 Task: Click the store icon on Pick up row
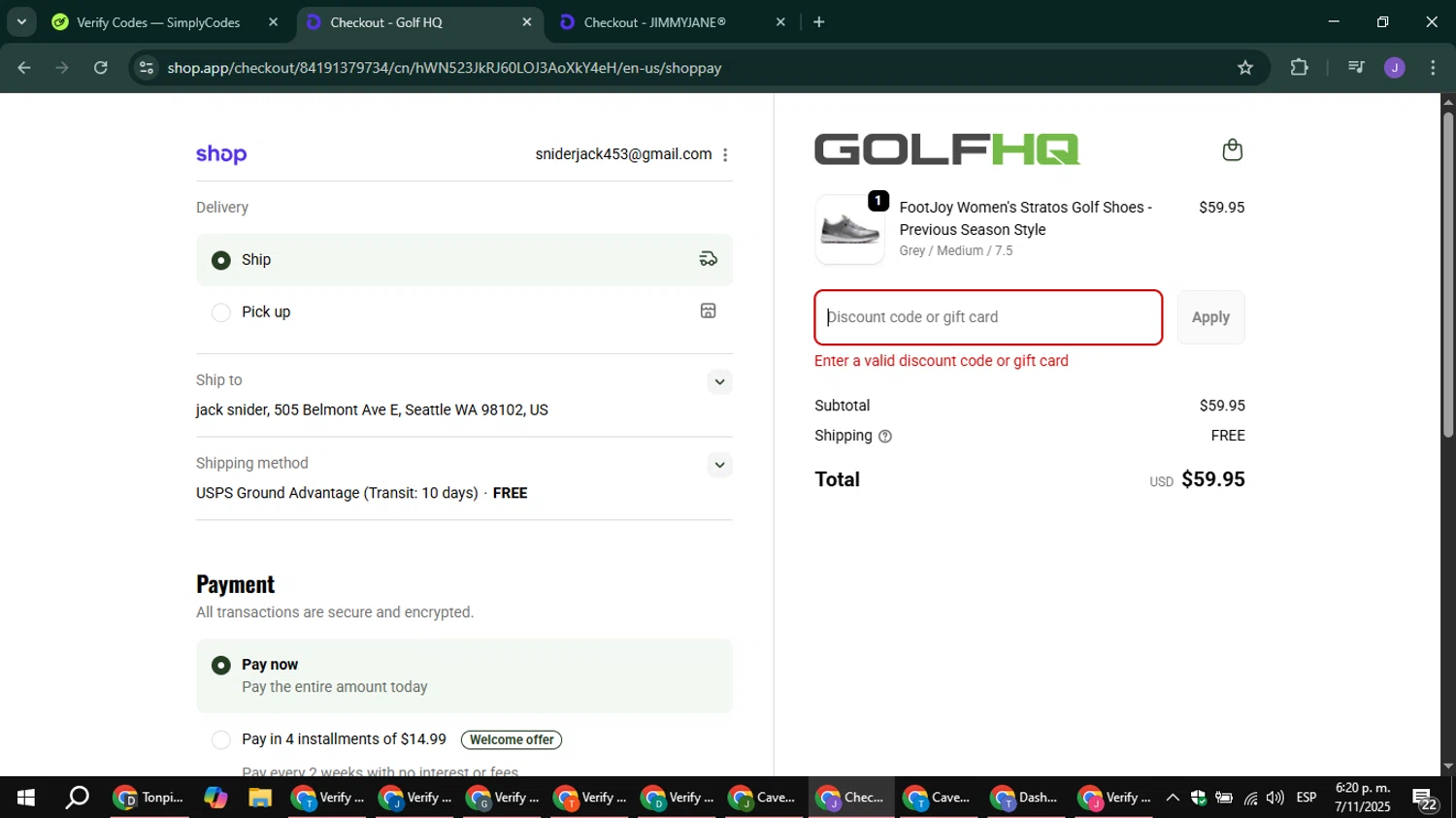709,311
